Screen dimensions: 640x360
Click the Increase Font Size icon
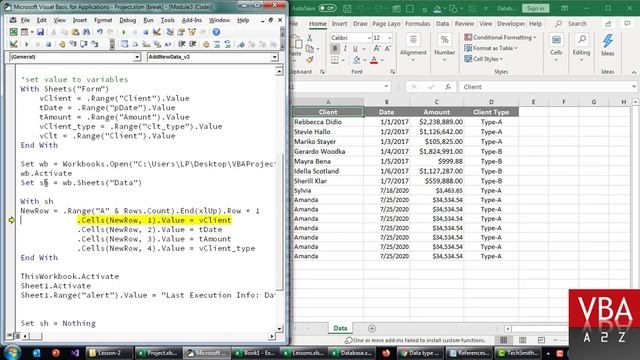[x=377, y=49]
